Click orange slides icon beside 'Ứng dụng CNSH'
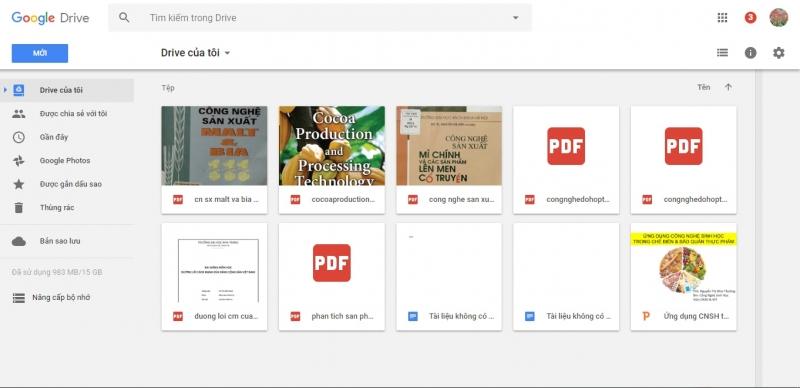 [646, 317]
